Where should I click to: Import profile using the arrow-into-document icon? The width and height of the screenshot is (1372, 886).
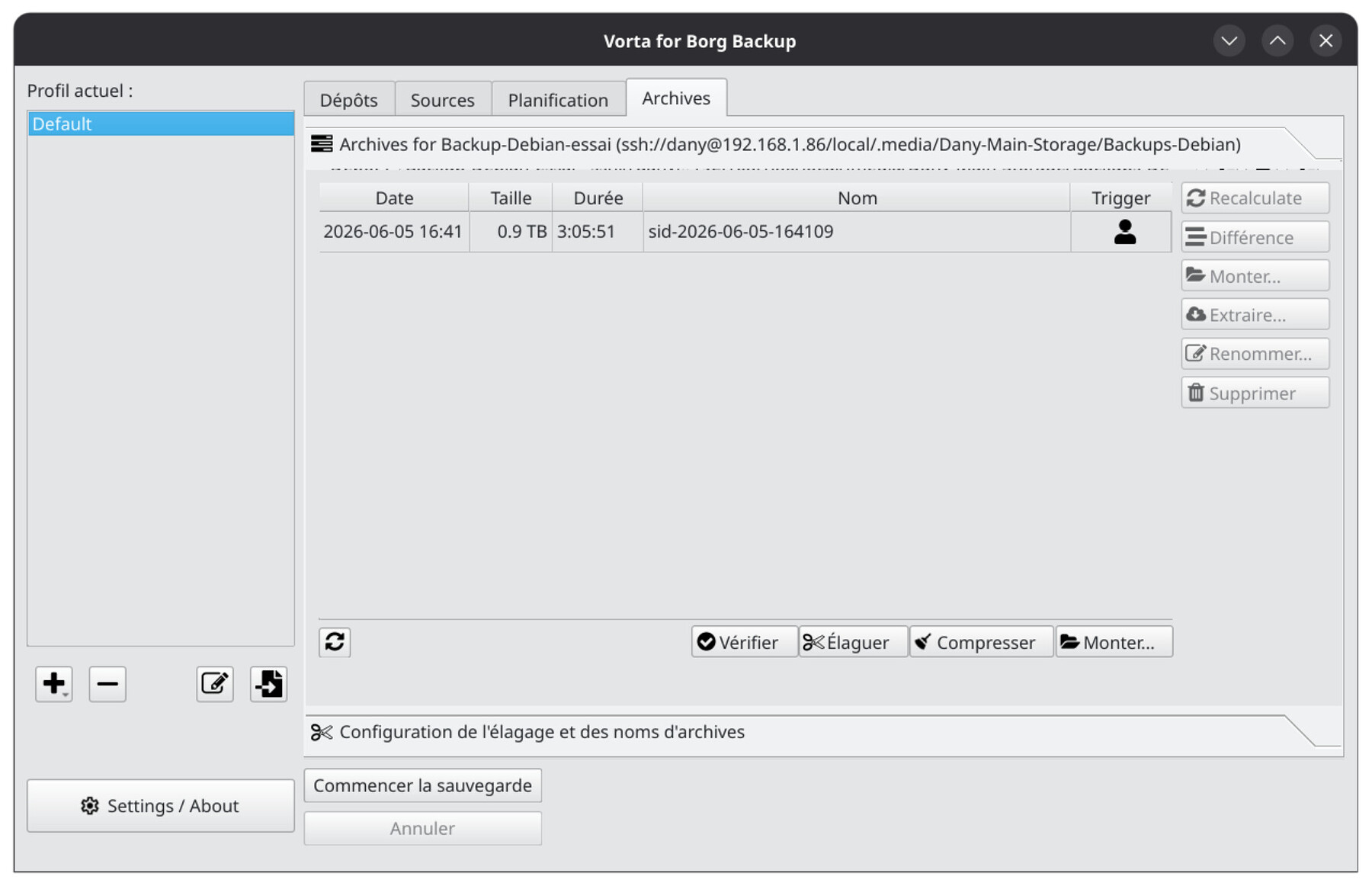click(268, 684)
